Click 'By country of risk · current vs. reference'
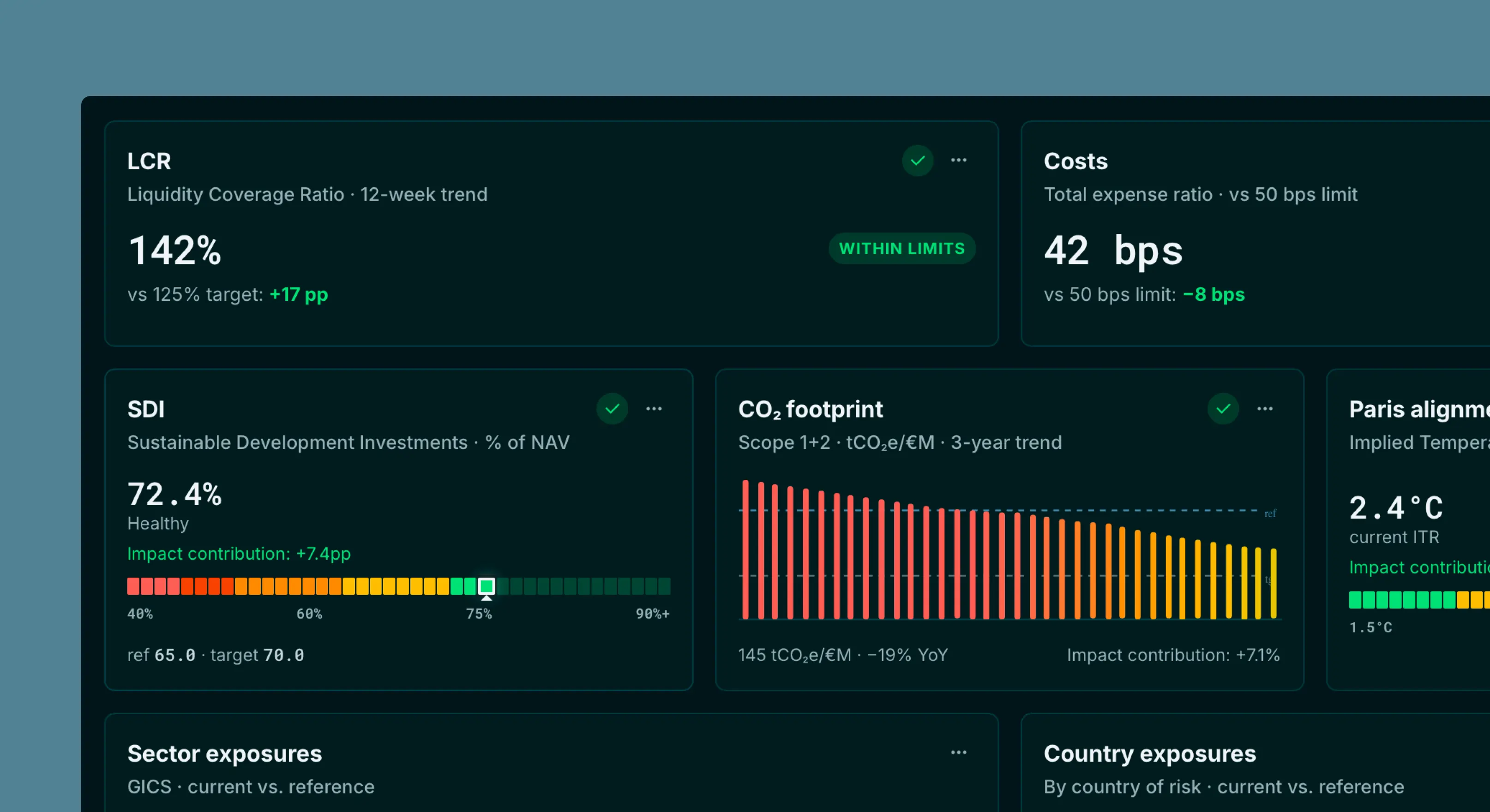 [1224, 787]
